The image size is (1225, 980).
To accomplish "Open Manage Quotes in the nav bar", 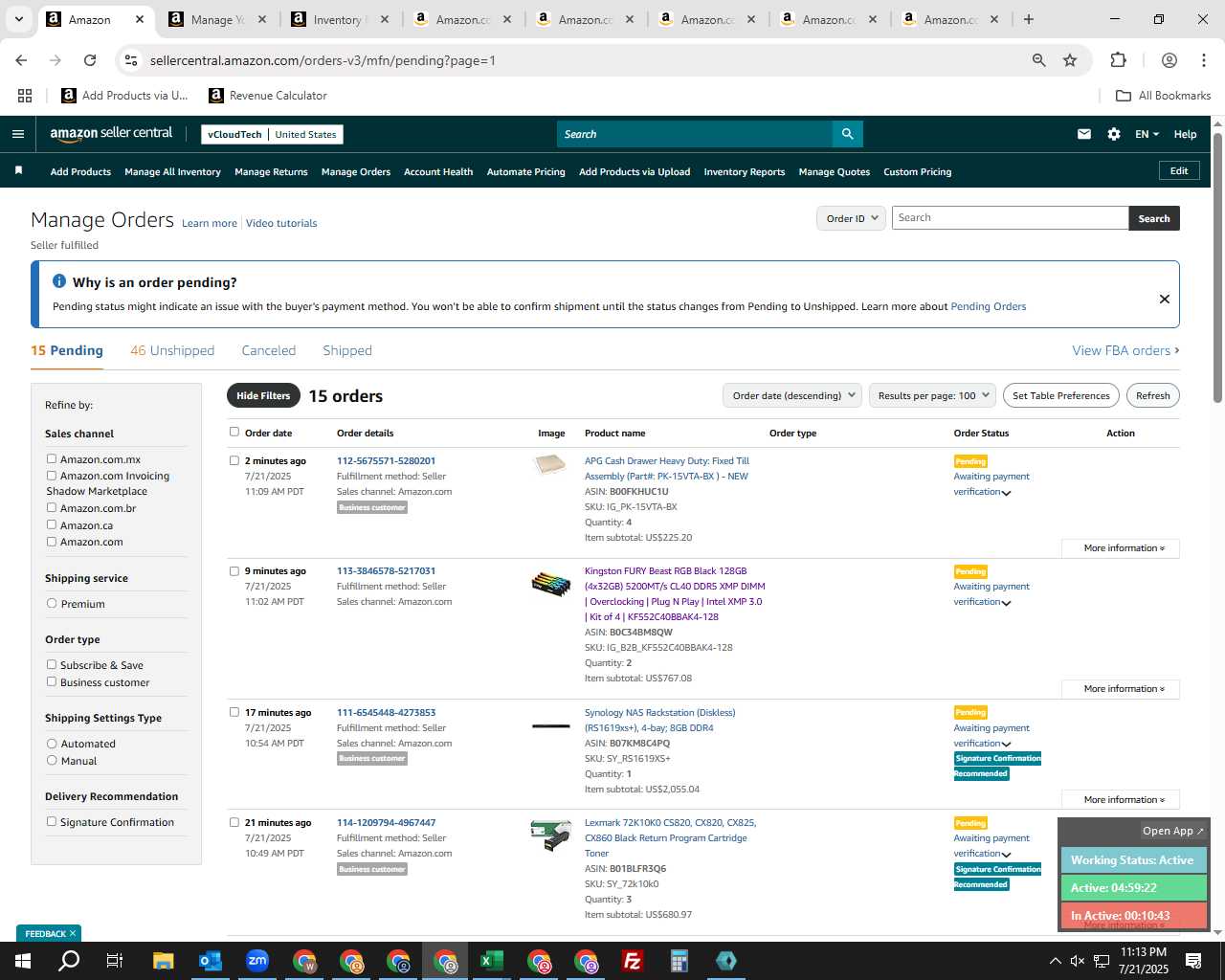I will point(835,171).
